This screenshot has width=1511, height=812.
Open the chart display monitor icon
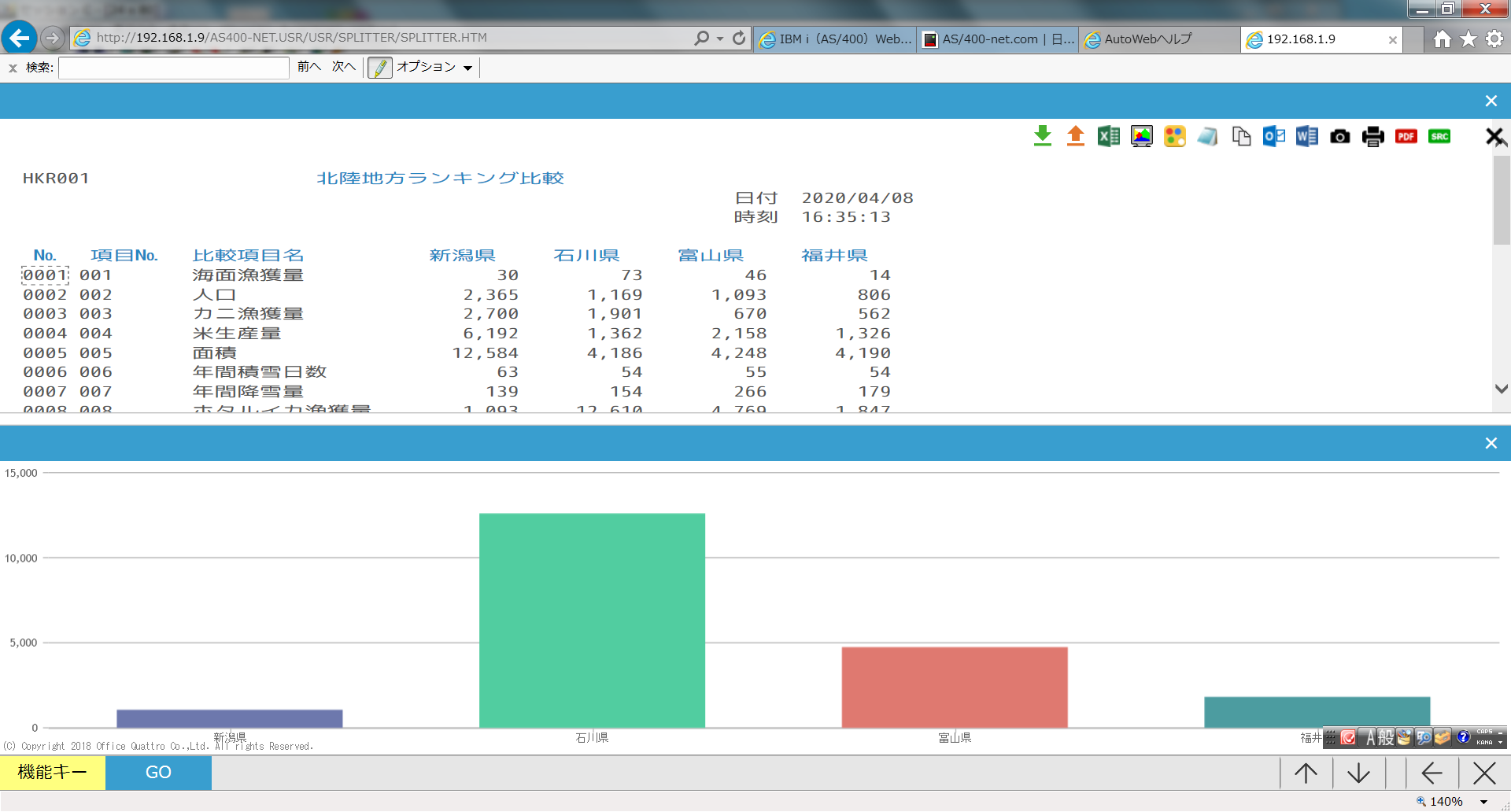1141,136
